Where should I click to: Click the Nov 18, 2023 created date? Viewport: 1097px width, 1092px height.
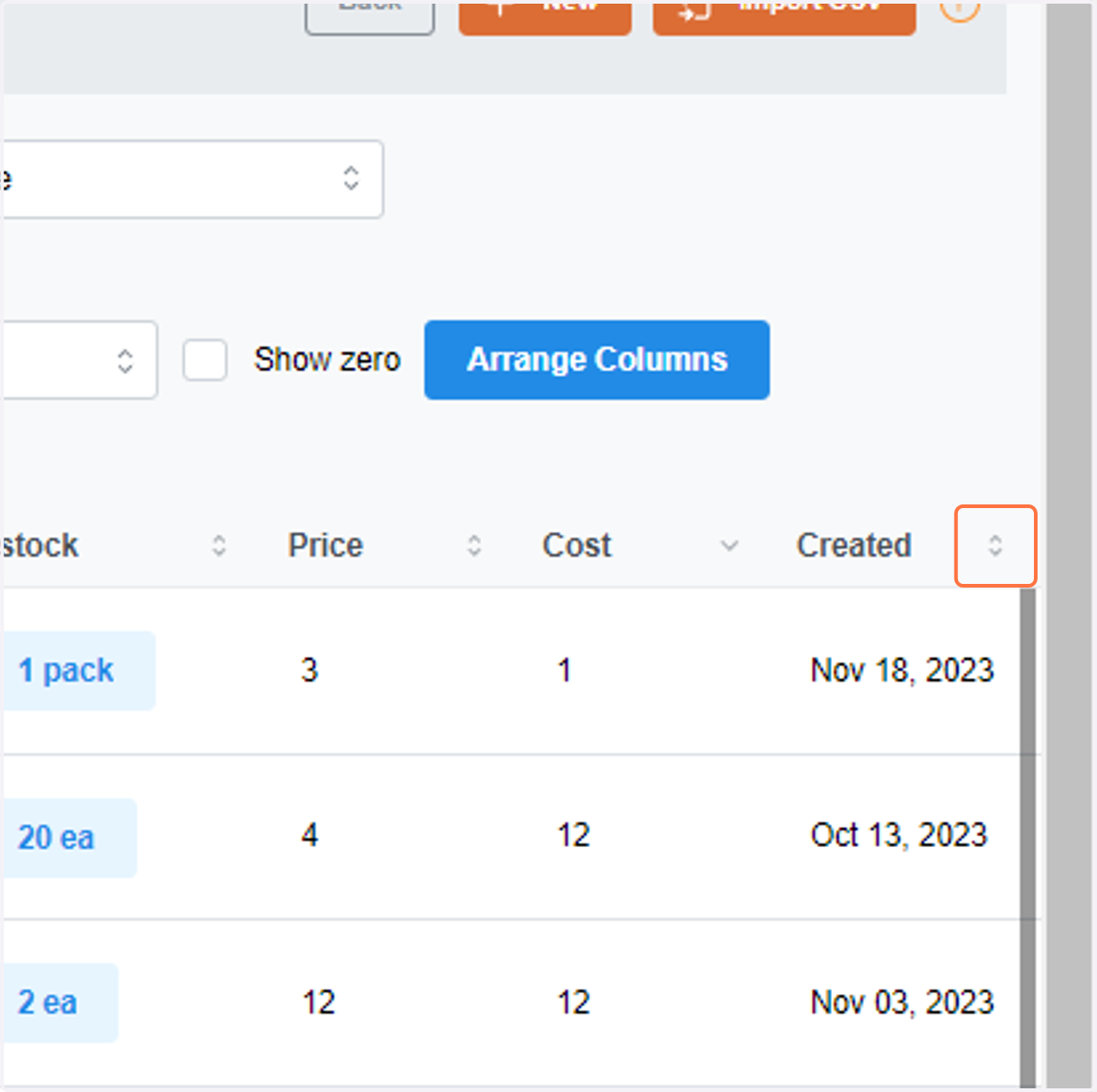[902, 671]
